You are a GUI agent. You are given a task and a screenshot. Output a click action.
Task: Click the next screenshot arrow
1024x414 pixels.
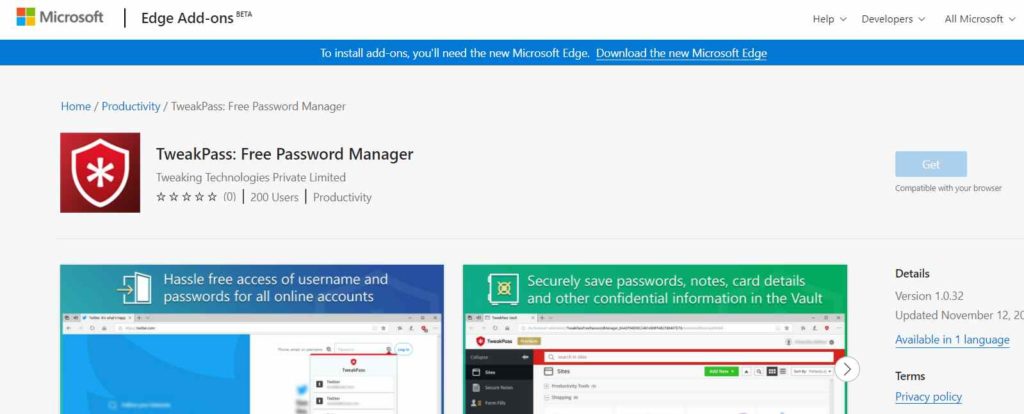pos(847,369)
